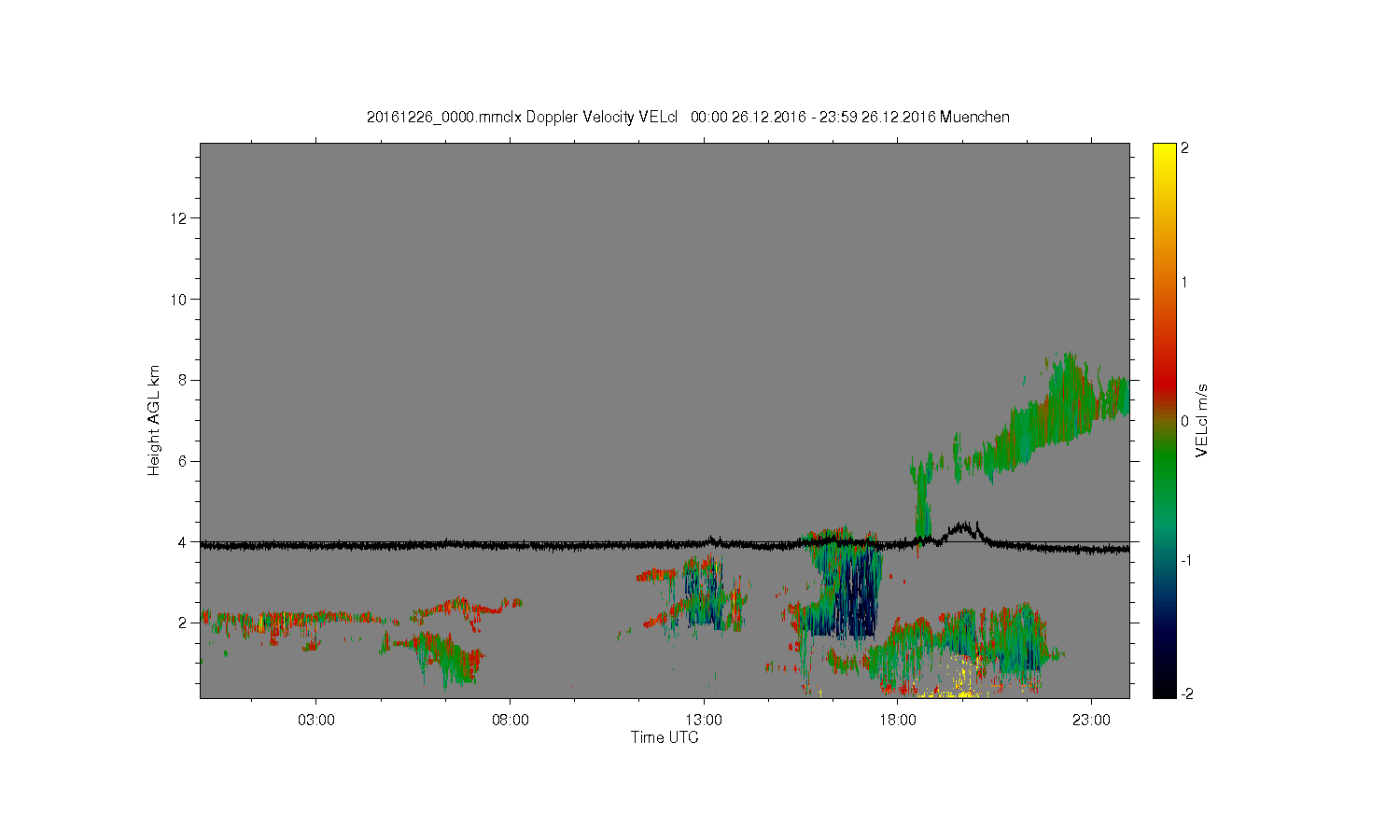Click the height tick label 8

point(184,380)
